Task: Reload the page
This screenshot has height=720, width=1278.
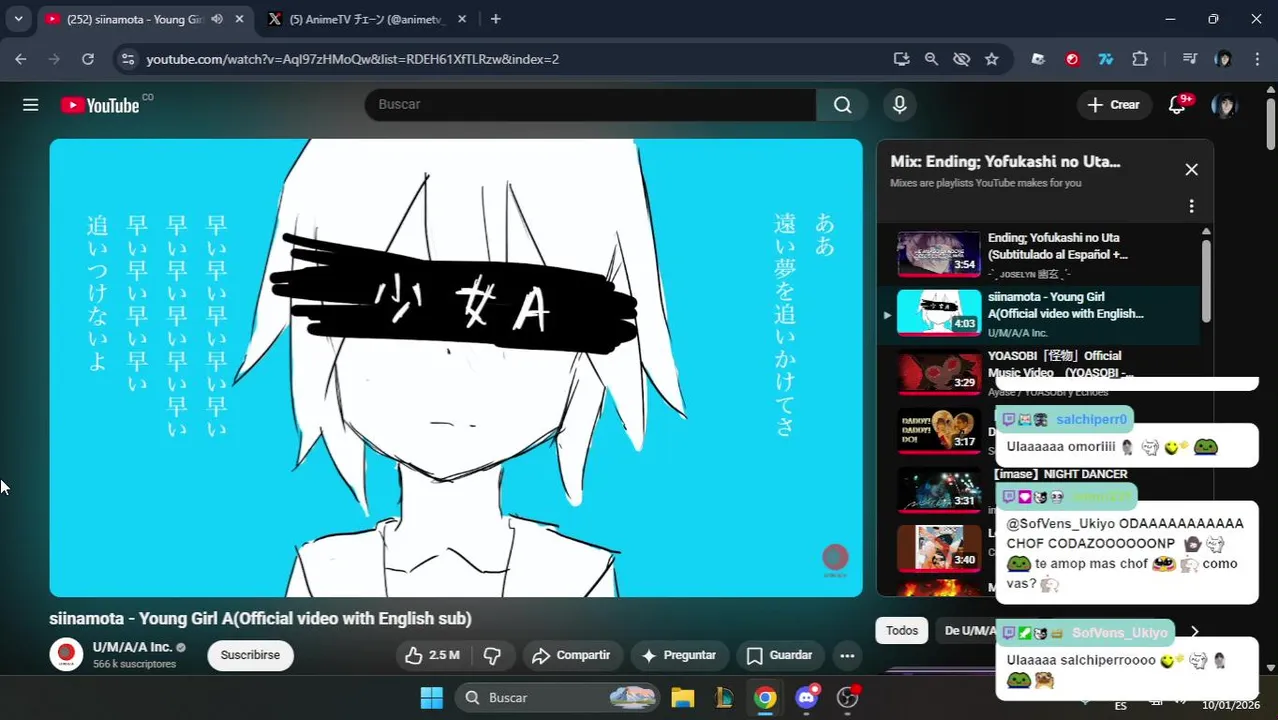Action: coord(88,59)
